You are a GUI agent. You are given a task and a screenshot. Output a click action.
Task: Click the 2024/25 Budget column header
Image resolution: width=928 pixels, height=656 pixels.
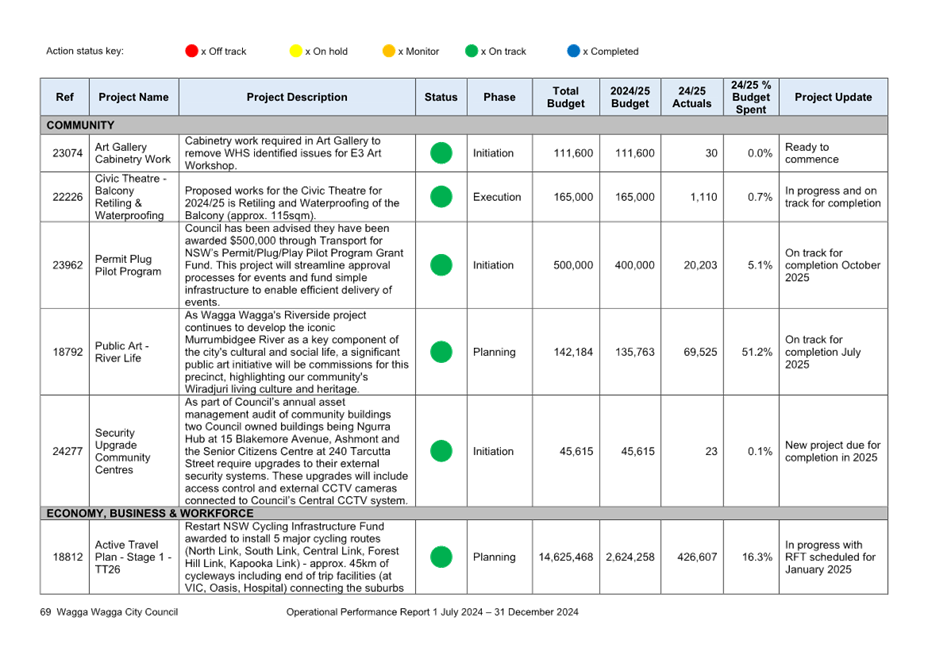630,97
